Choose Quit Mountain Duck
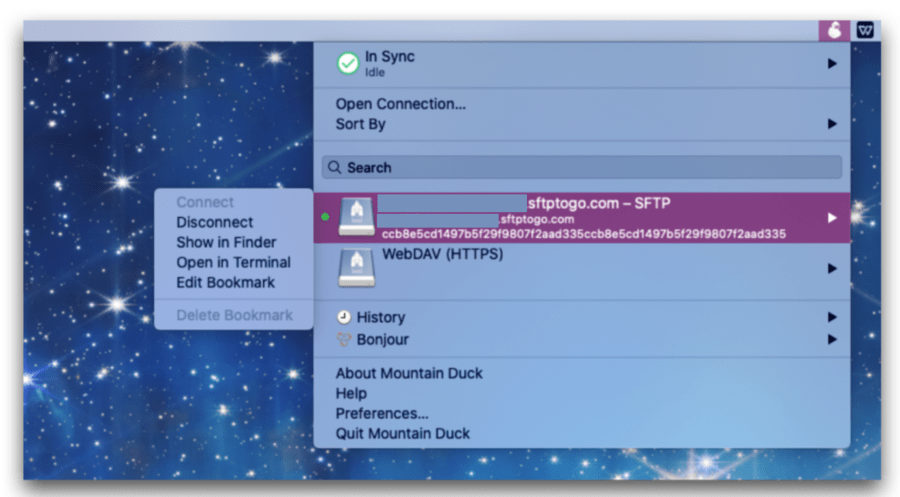This screenshot has height=497, width=900. click(x=402, y=433)
